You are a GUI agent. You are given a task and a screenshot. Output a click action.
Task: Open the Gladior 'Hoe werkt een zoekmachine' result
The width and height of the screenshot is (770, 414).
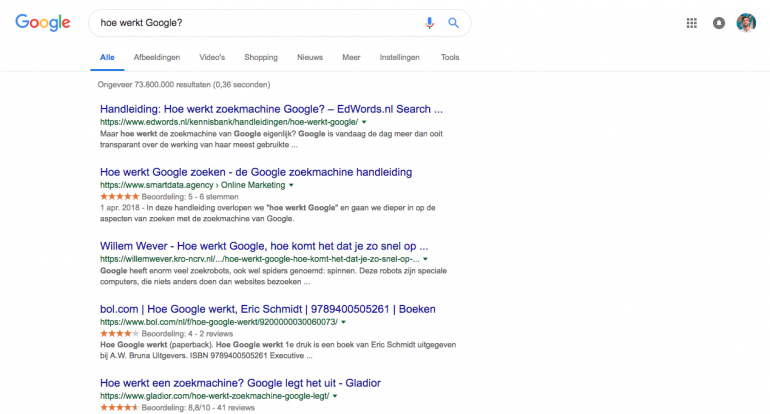pyautogui.click(x=240, y=383)
